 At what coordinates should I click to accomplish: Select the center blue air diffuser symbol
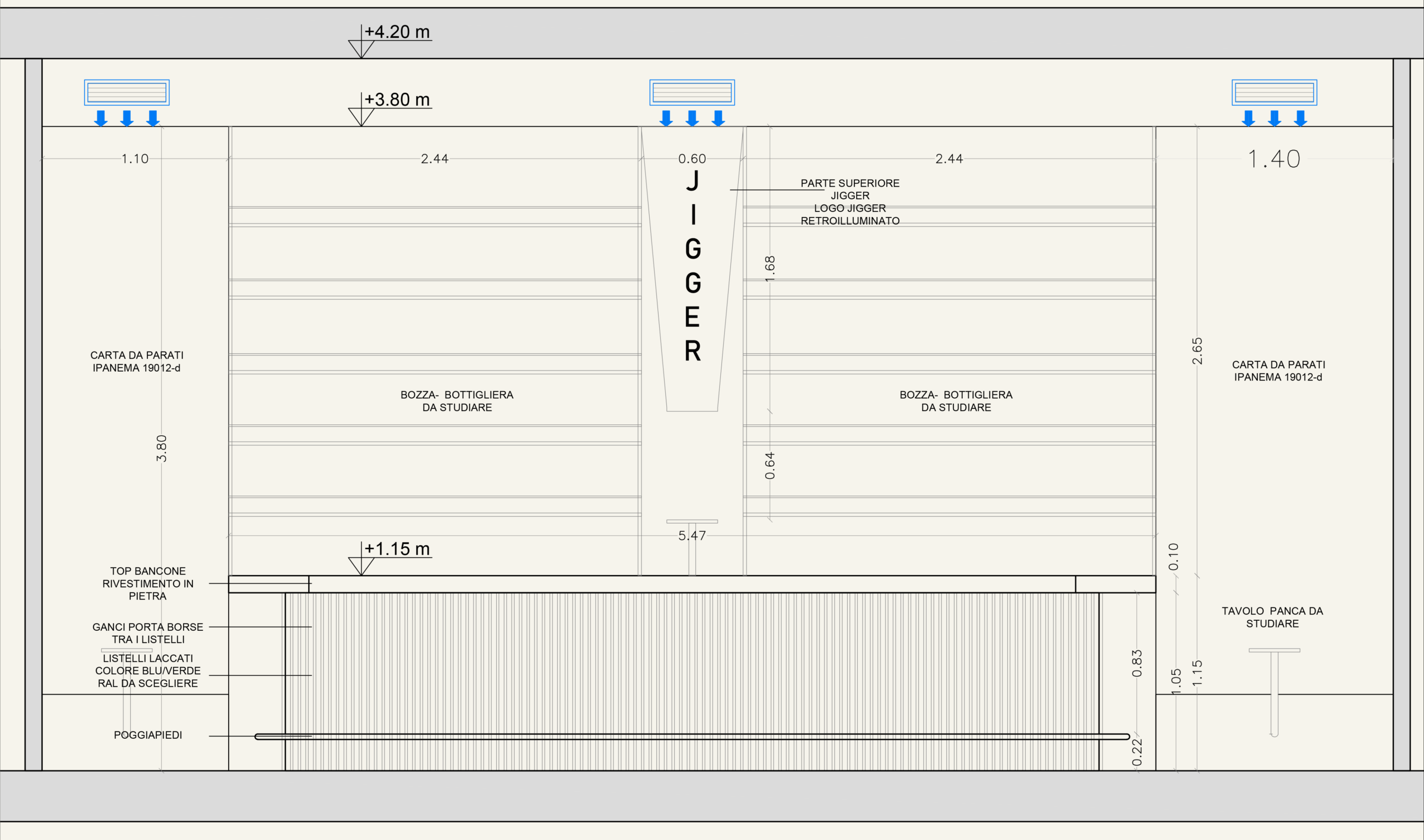pos(691,92)
